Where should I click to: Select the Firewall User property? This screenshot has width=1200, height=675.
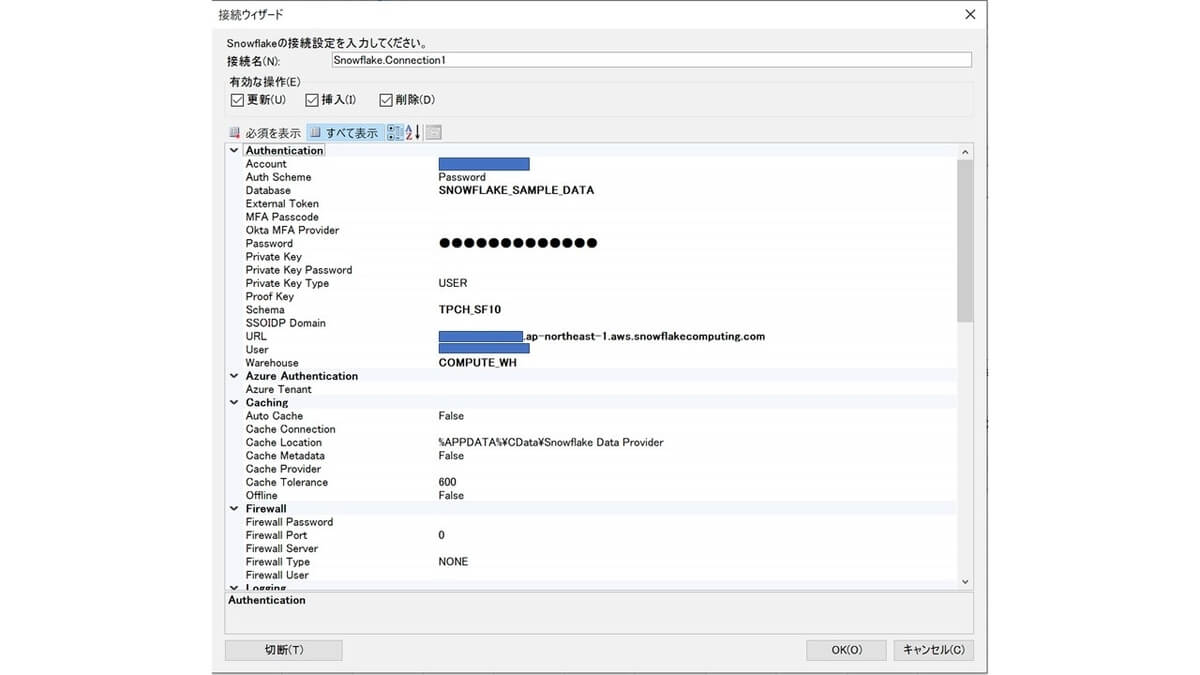coord(277,575)
